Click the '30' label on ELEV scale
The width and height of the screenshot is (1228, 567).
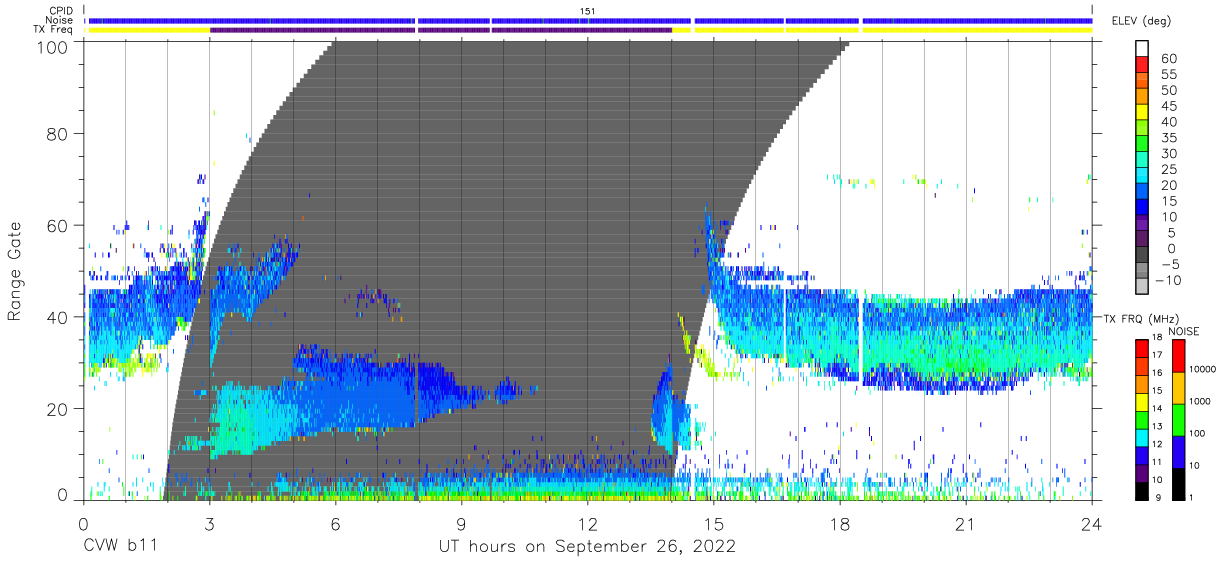pos(1168,154)
